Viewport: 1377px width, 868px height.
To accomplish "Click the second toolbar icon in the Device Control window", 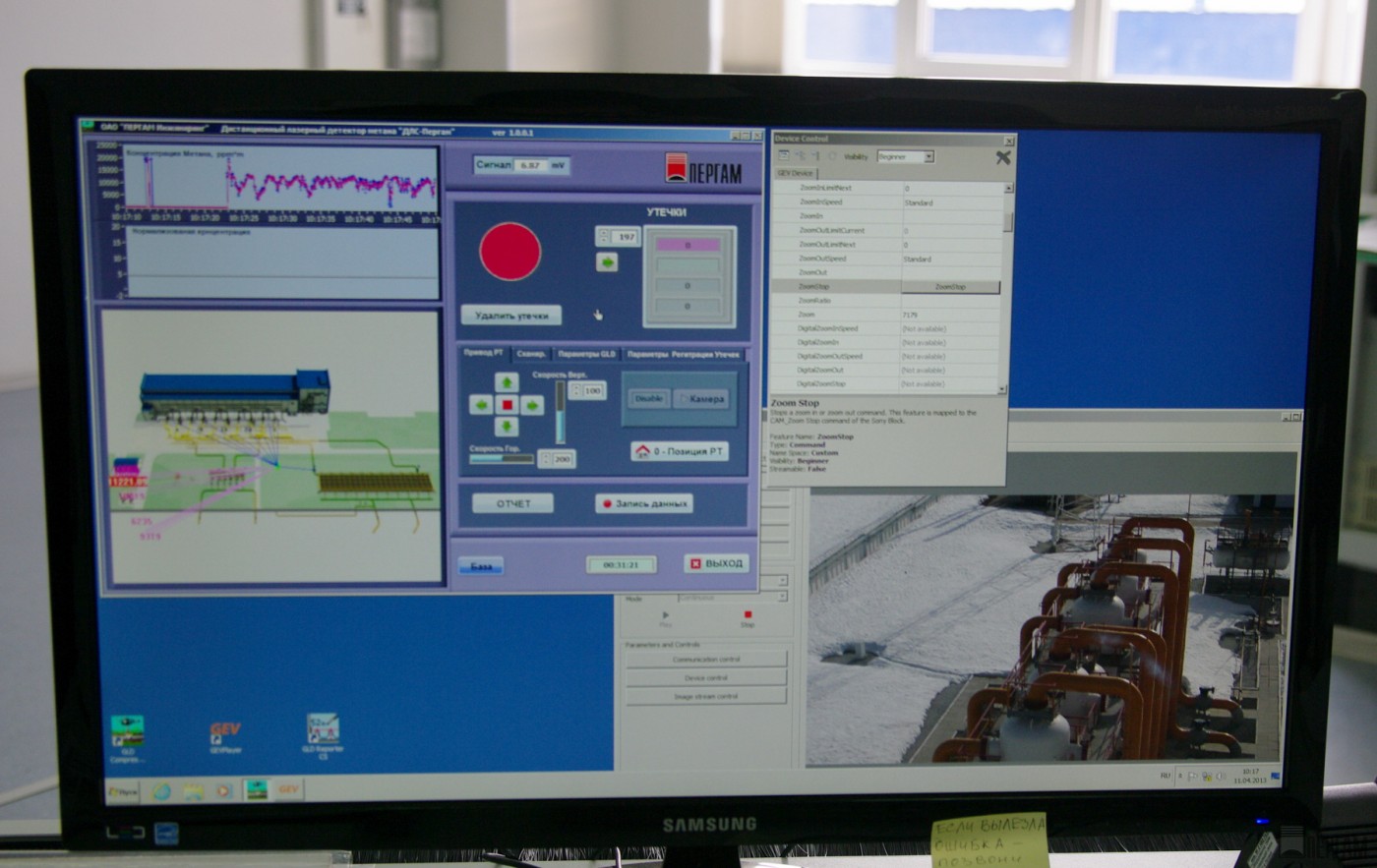I will [x=800, y=156].
